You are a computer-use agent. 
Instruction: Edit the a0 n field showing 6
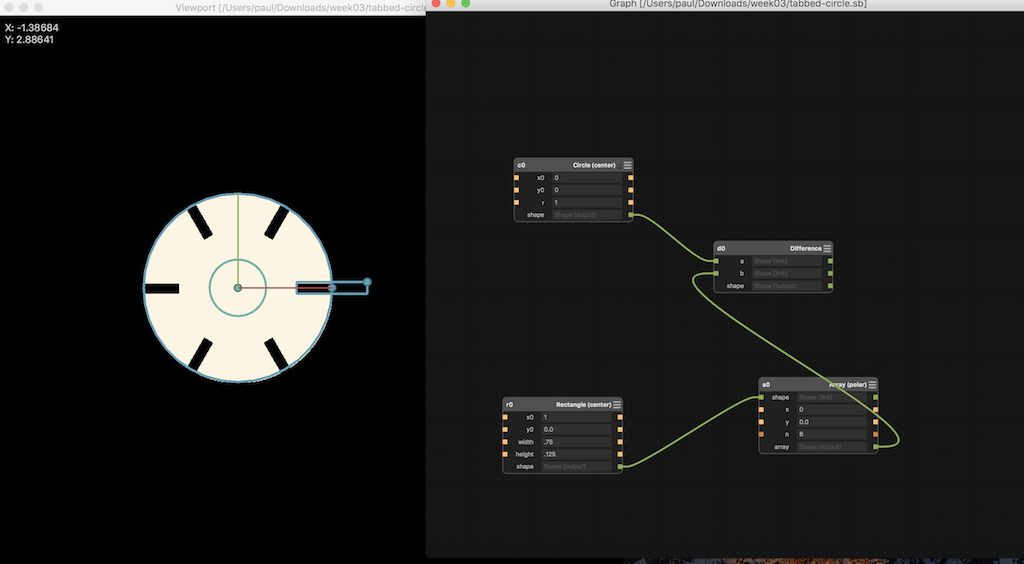(x=832, y=434)
